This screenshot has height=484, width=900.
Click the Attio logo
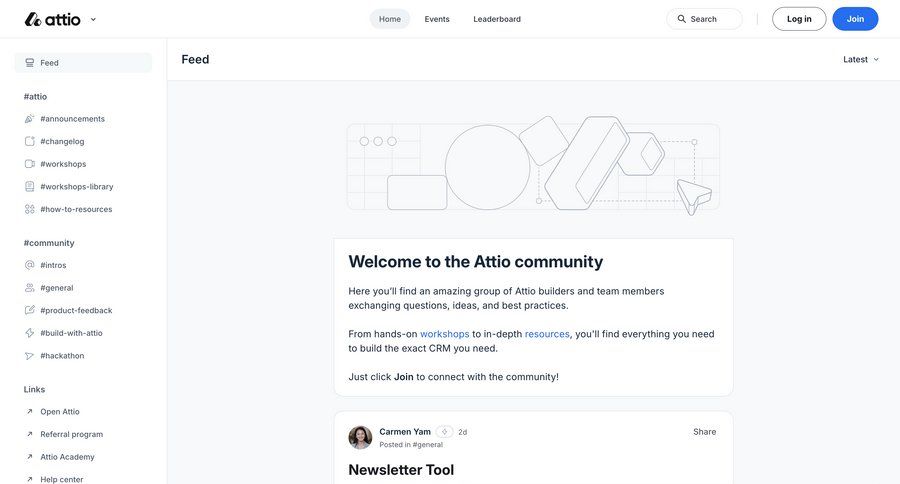coord(52,20)
